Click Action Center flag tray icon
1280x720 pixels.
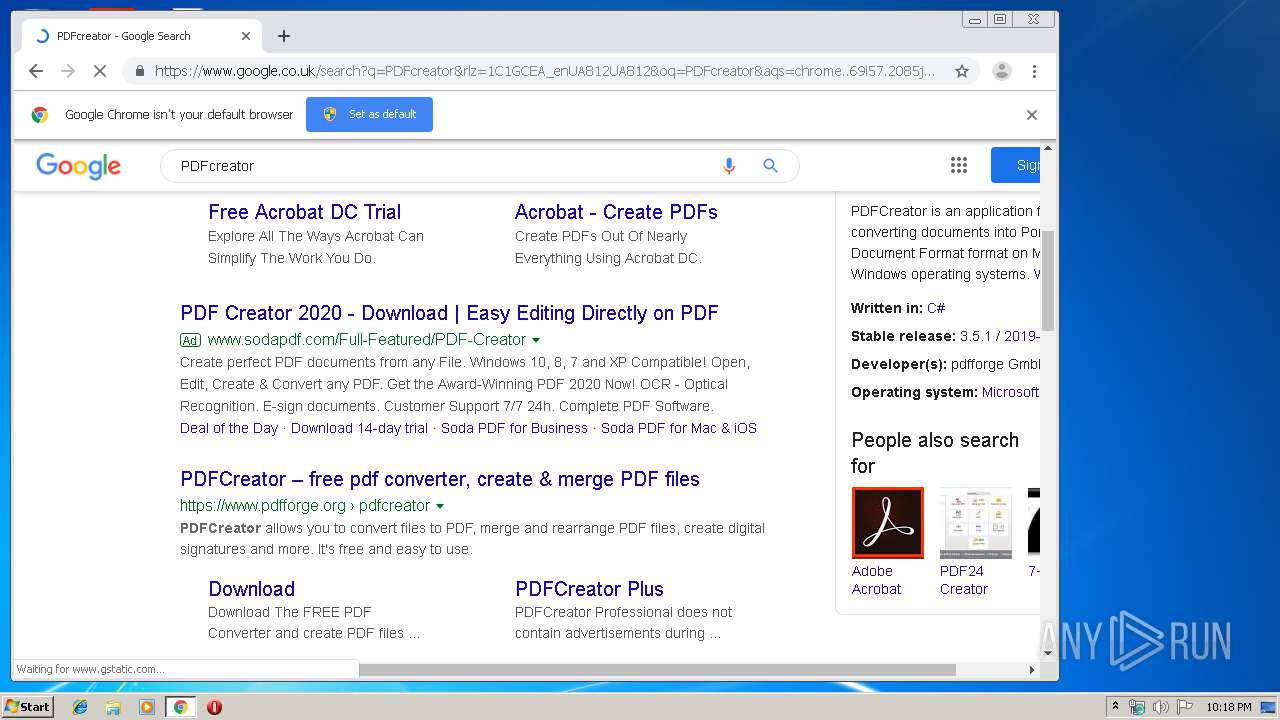1184,707
